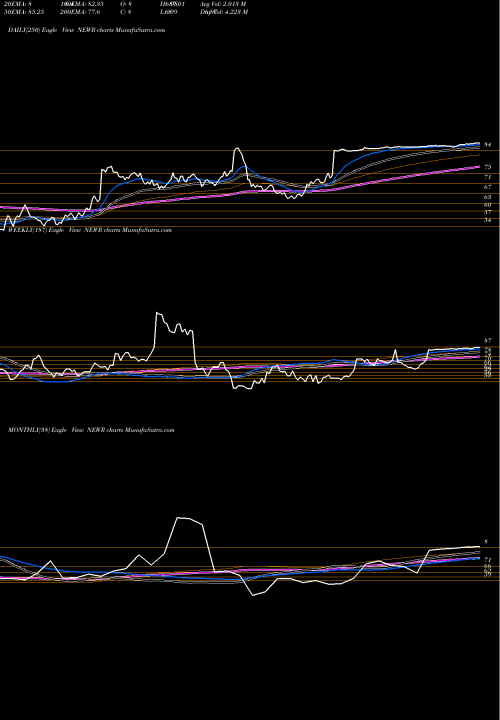Click the 200EMA: 77.6 label
This screenshot has height=720, width=500.
[x=80, y=12]
